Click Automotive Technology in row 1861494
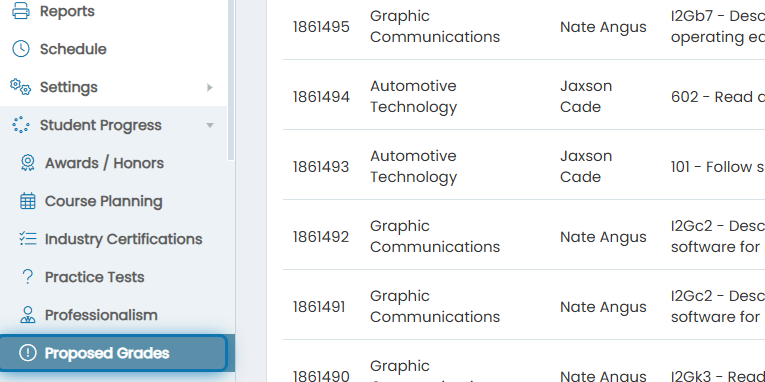Screen dimensions: 765x382 [x=413, y=97]
